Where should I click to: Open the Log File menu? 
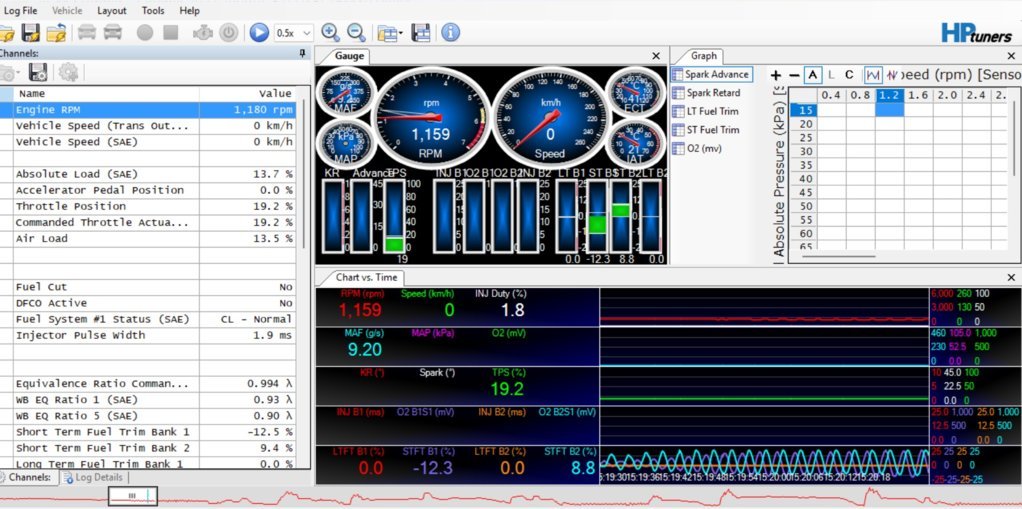[x=21, y=10]
